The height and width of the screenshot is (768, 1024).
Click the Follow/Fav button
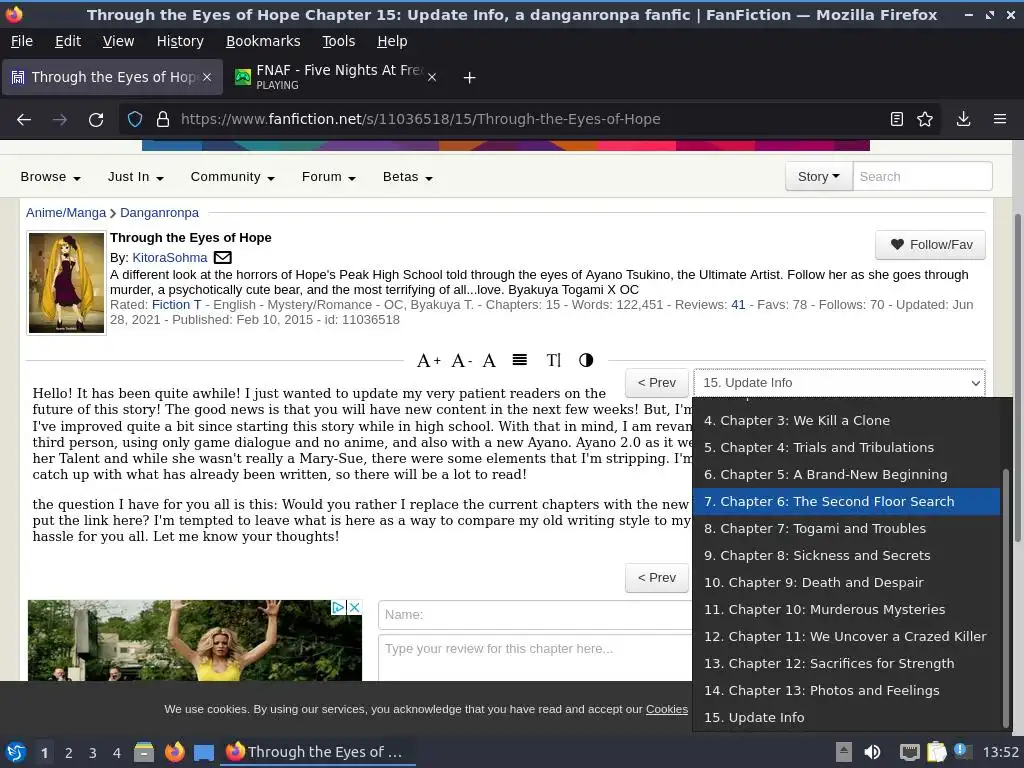coord(931,245)
